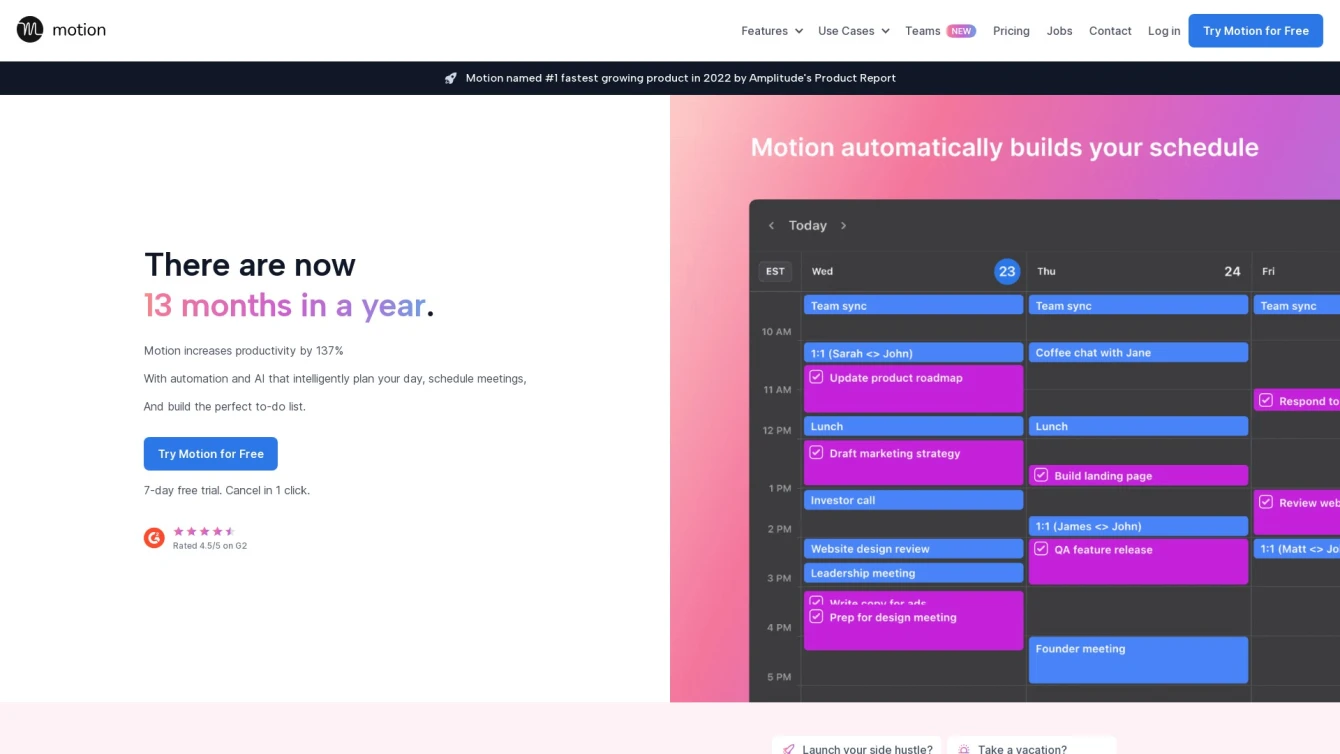Viewport: 1340px width, 754px height.
Task: Click the Motion logo icon
Action: (x=30, y=30)
